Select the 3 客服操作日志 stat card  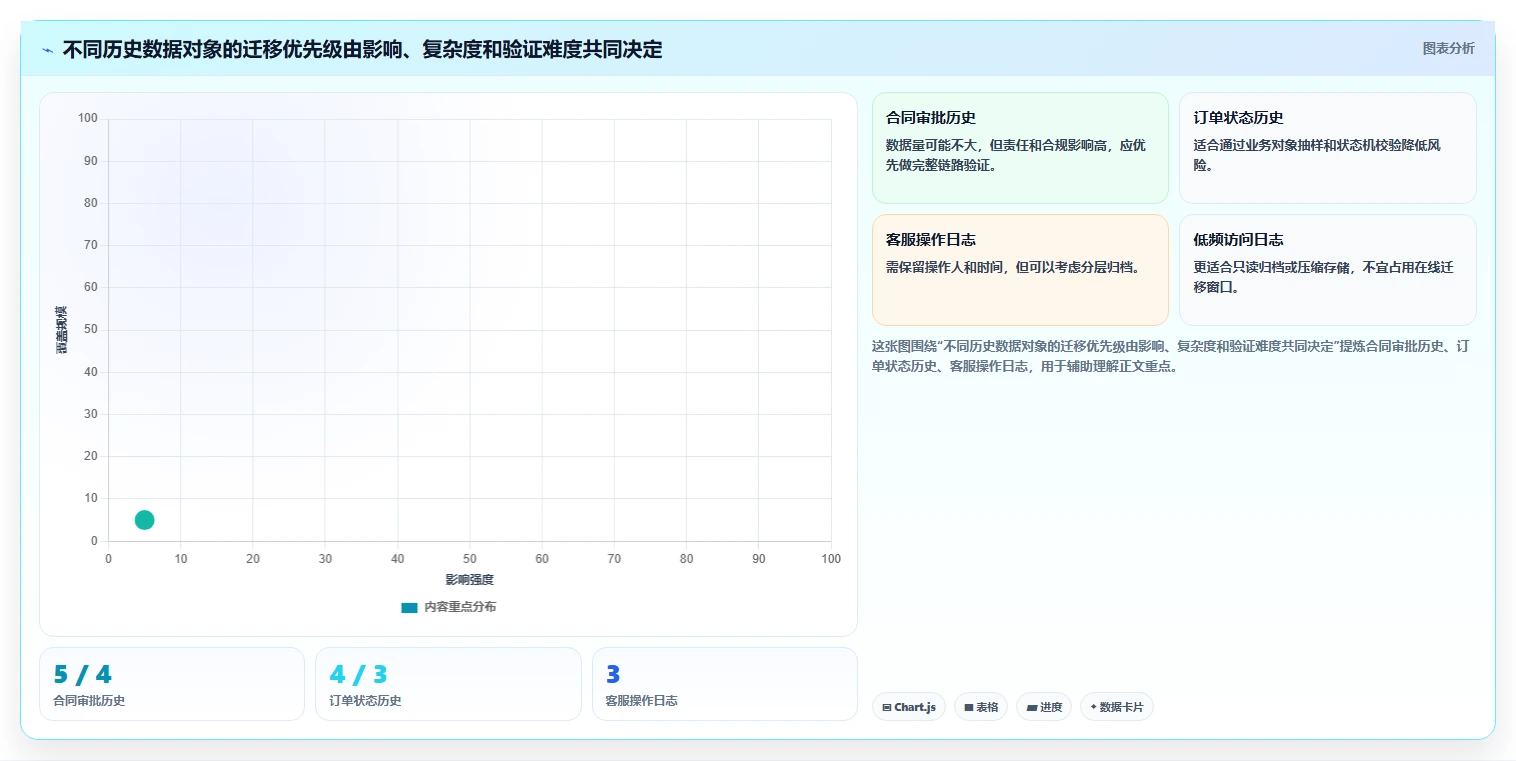point(725,684)
